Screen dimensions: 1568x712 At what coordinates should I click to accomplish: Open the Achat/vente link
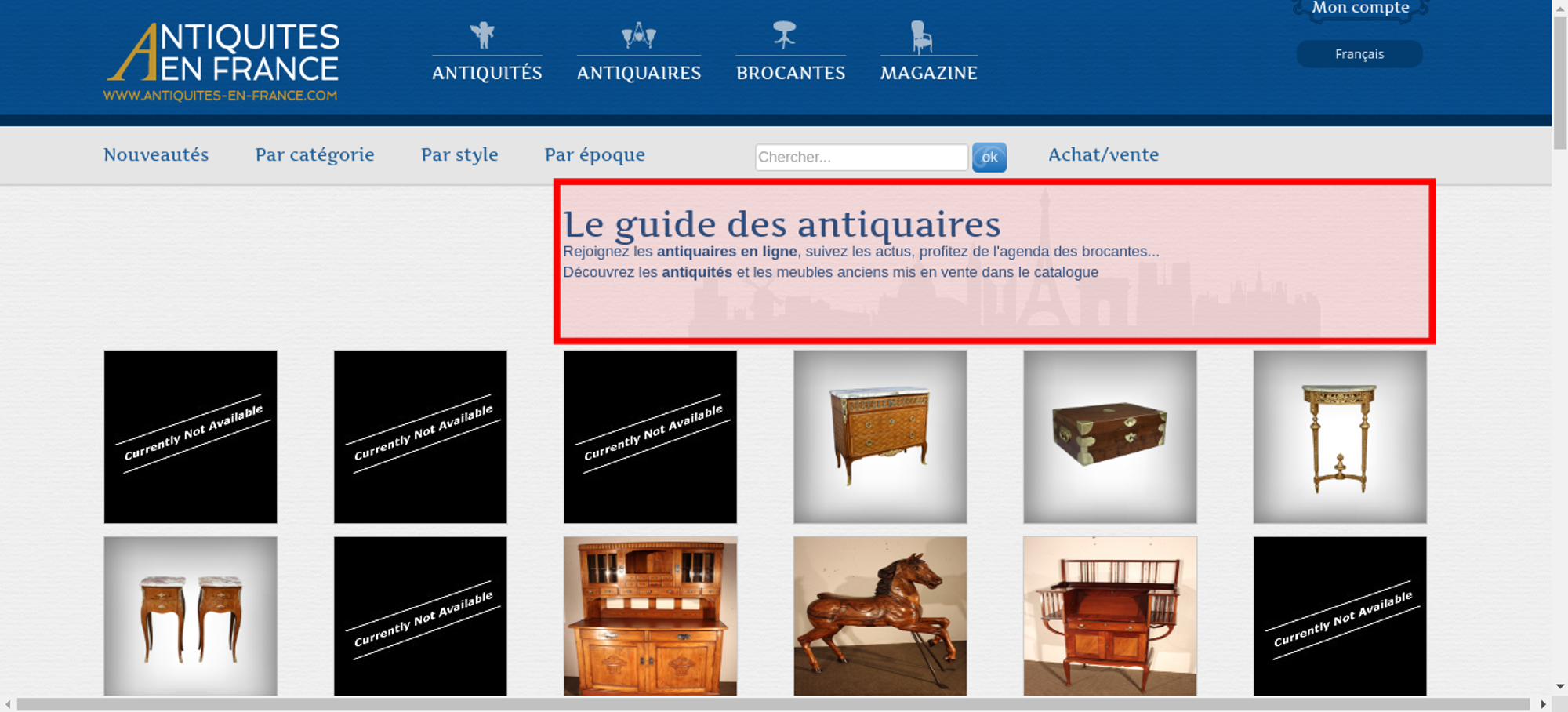1103,155
